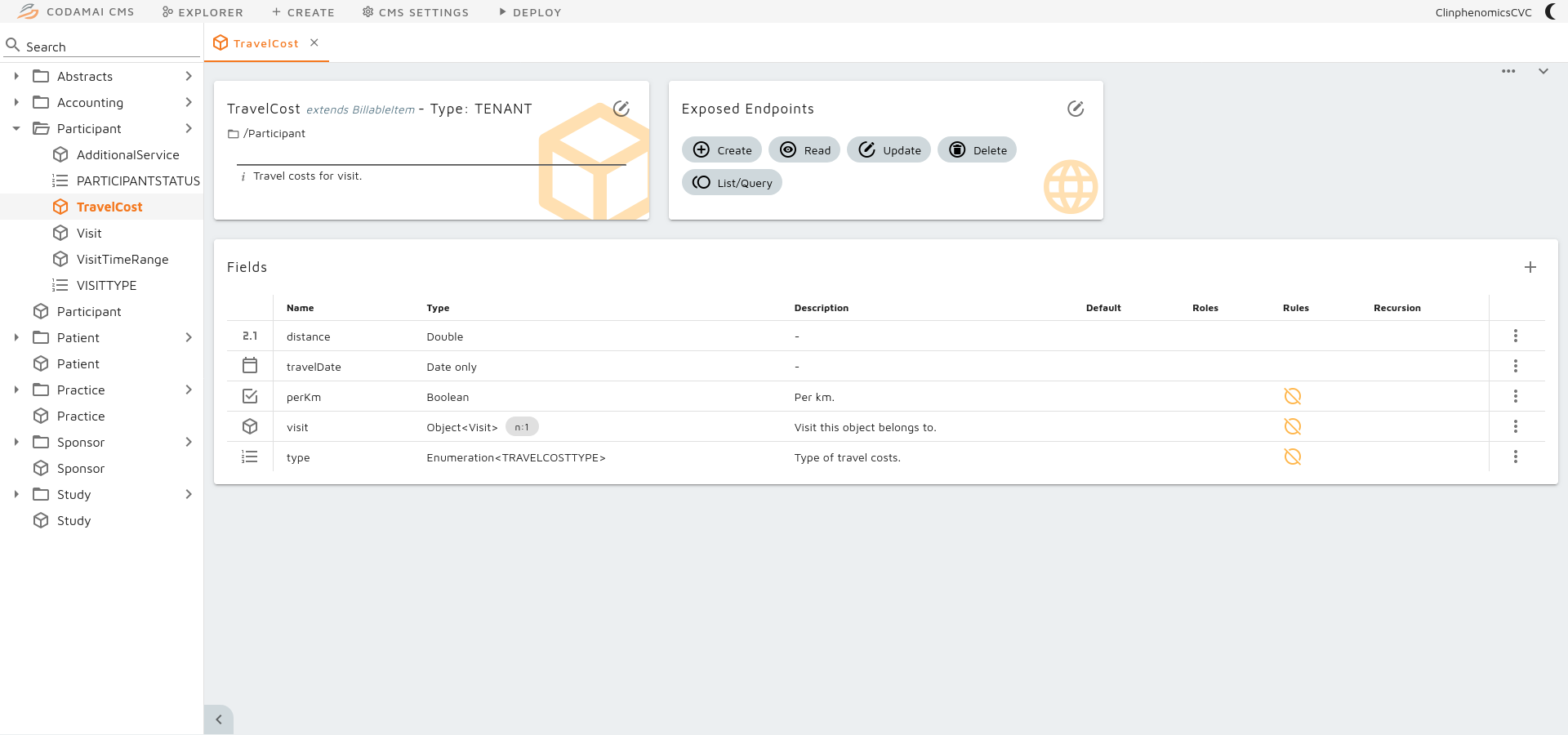Open the edit icon on the TravelCost card
The image size is (1568, 735).
[x=622, y=108]
